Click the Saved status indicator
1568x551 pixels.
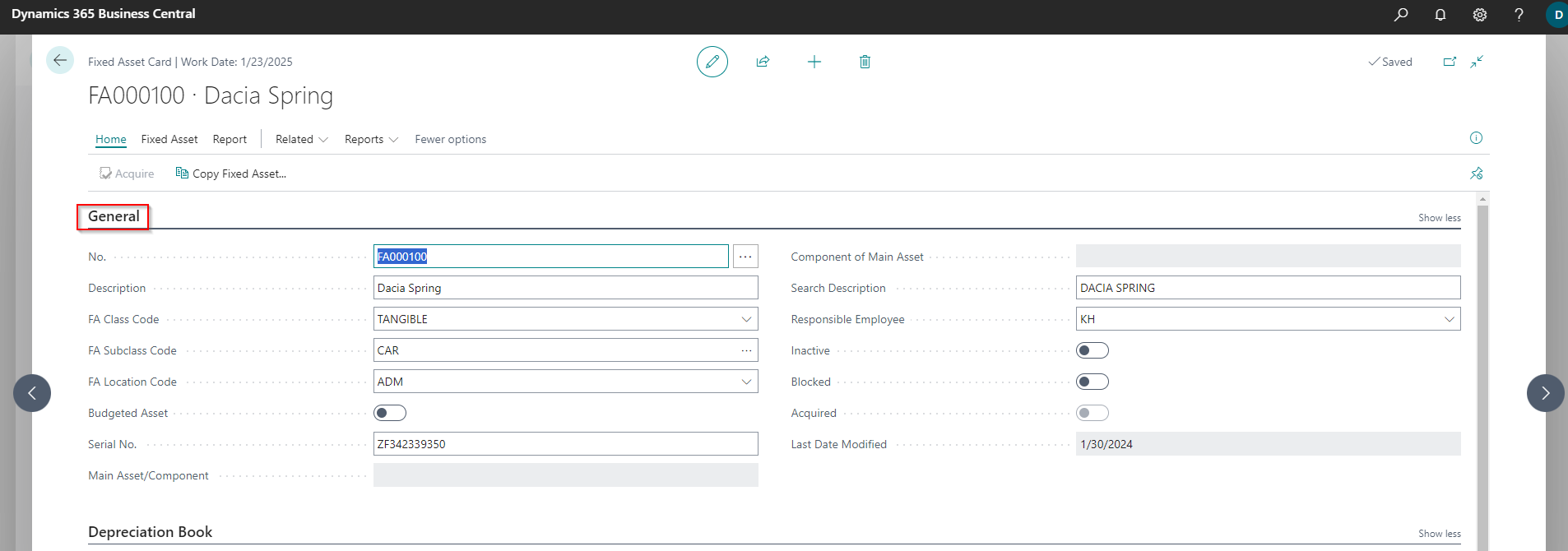tap(1390, 62)
